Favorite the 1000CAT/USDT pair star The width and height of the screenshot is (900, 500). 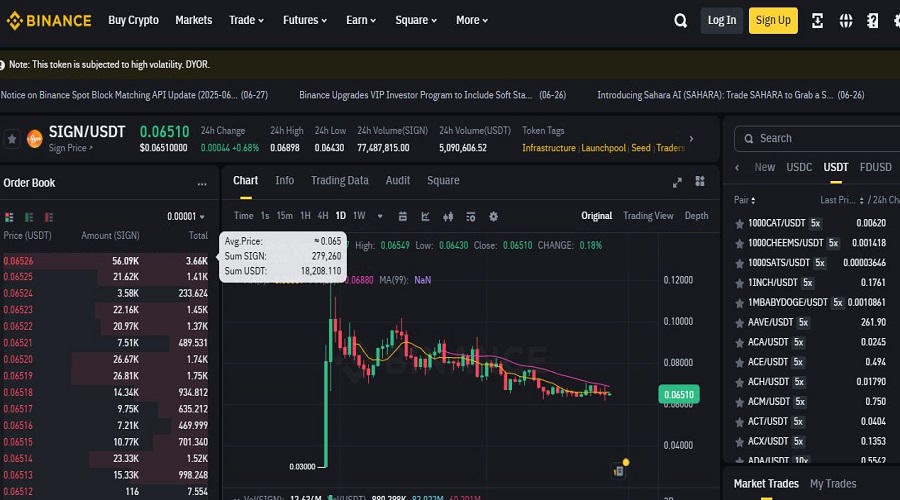pos(739,224)
